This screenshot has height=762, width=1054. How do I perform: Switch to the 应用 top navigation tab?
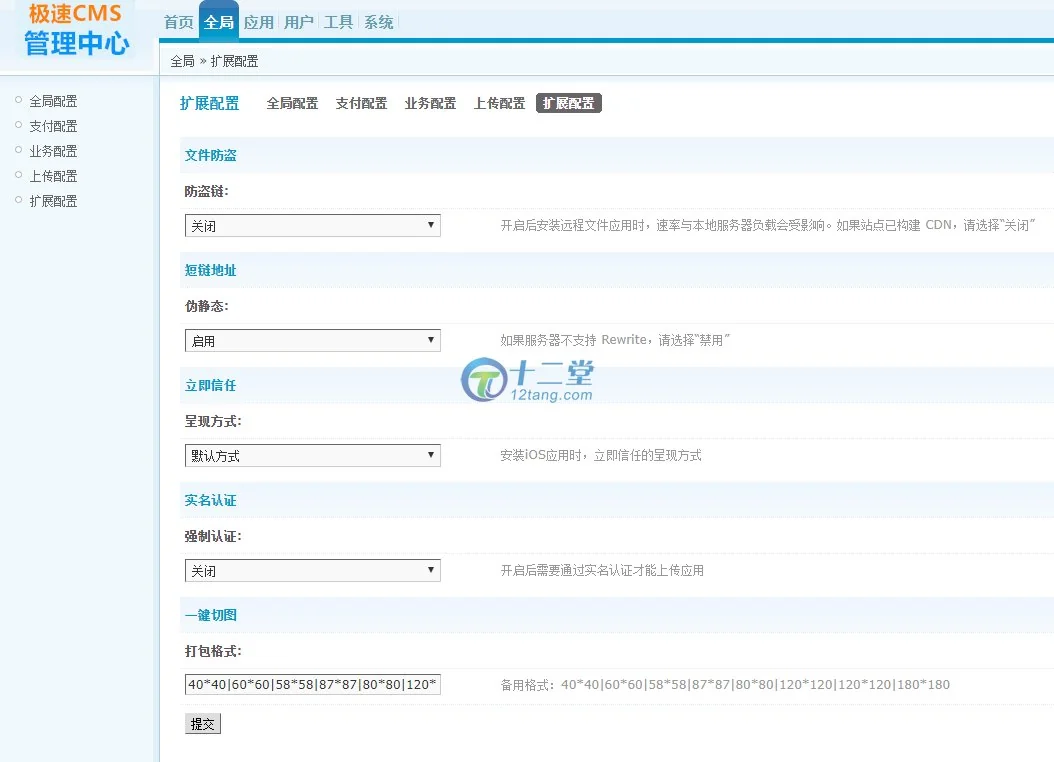tap(259, 22)
